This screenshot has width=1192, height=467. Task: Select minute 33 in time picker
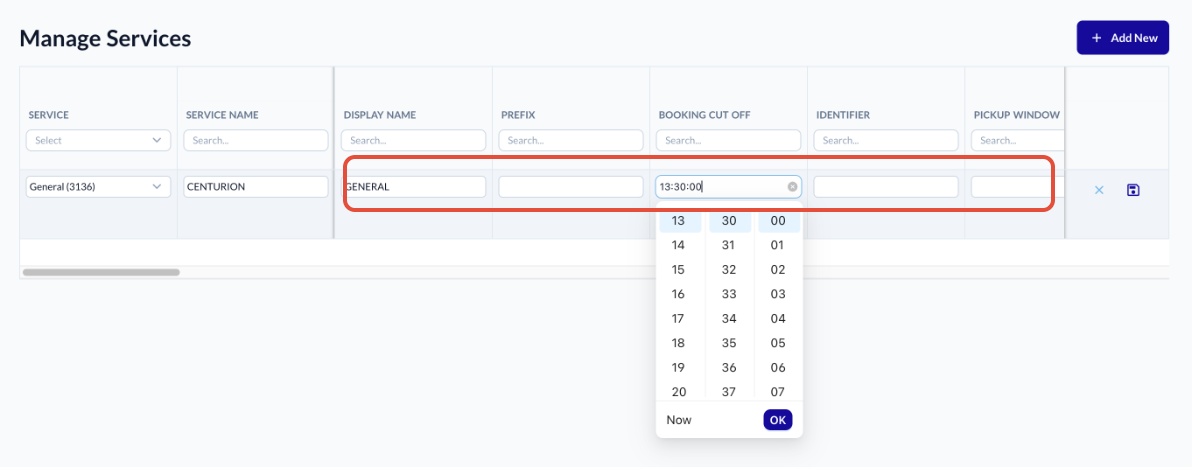tap(730, 294)
